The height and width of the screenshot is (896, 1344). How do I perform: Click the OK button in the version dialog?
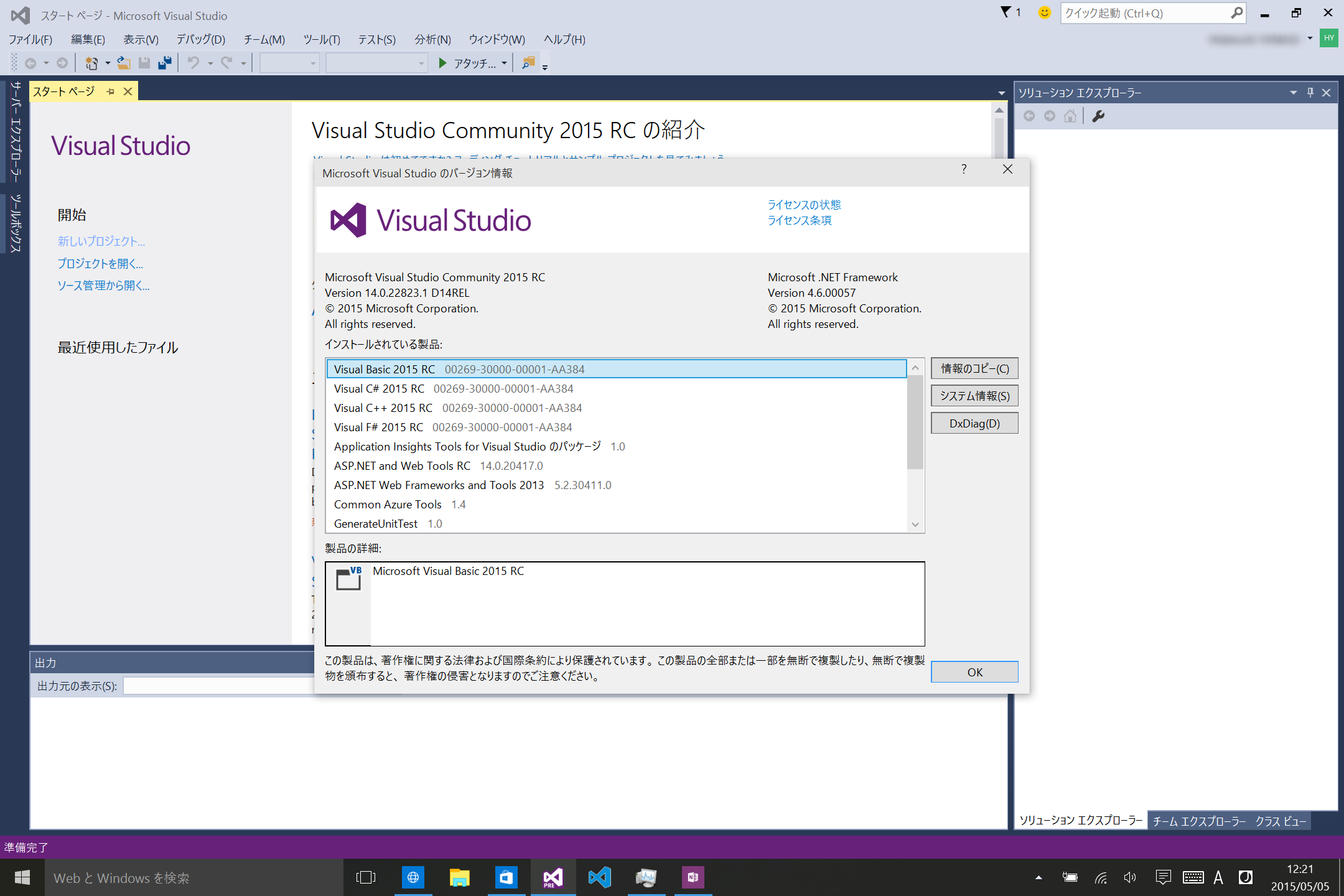pos(974,671)
